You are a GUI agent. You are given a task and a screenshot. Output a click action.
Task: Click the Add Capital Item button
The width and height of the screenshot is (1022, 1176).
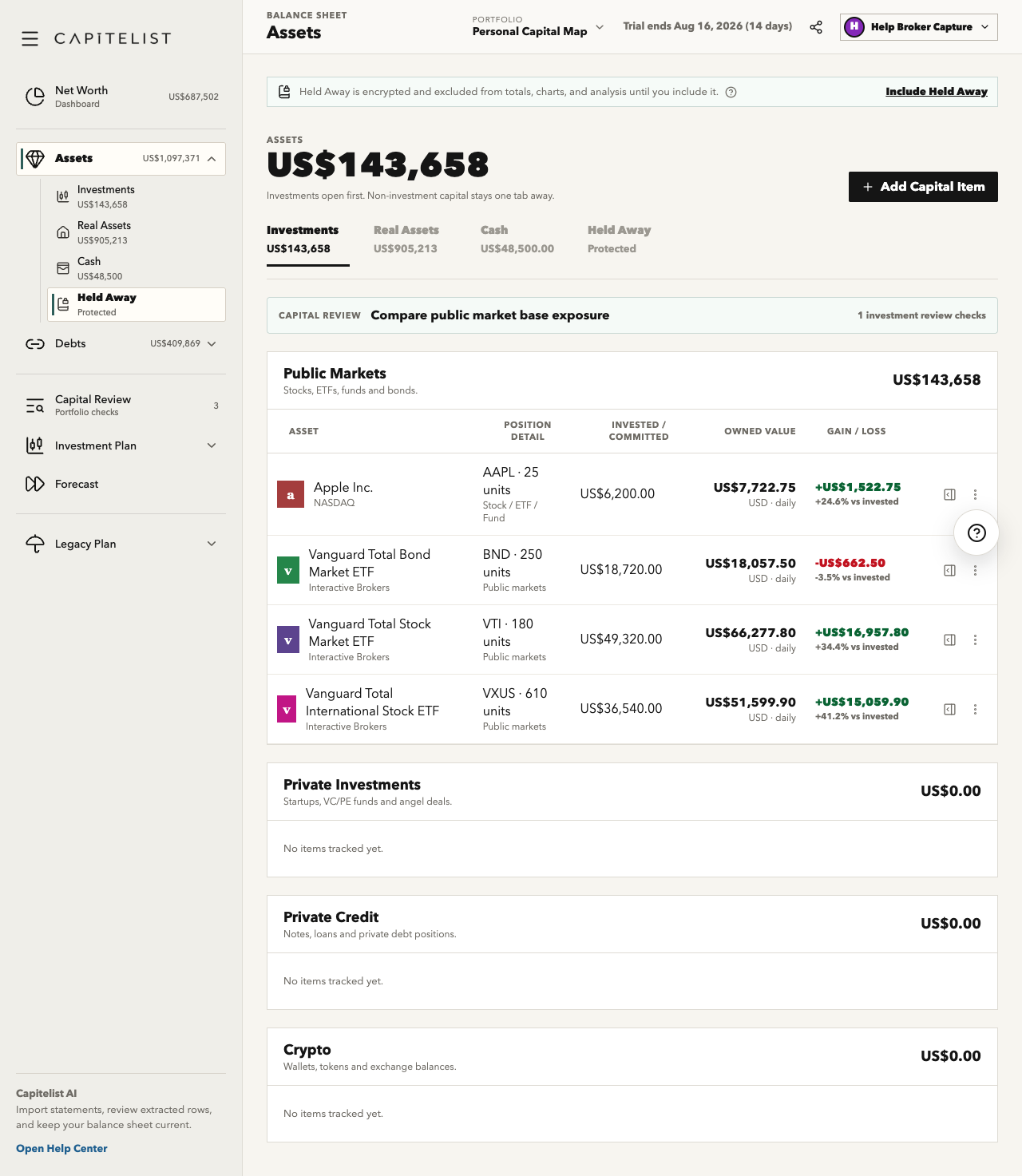point(923,187)
